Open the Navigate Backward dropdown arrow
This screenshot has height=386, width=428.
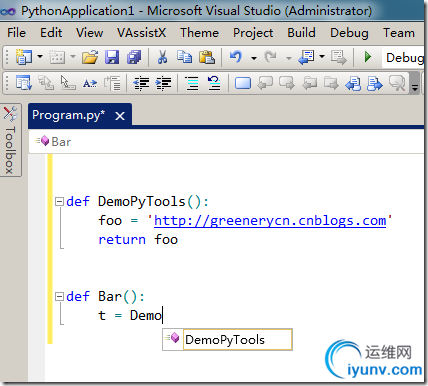click(x=322, y=57)
